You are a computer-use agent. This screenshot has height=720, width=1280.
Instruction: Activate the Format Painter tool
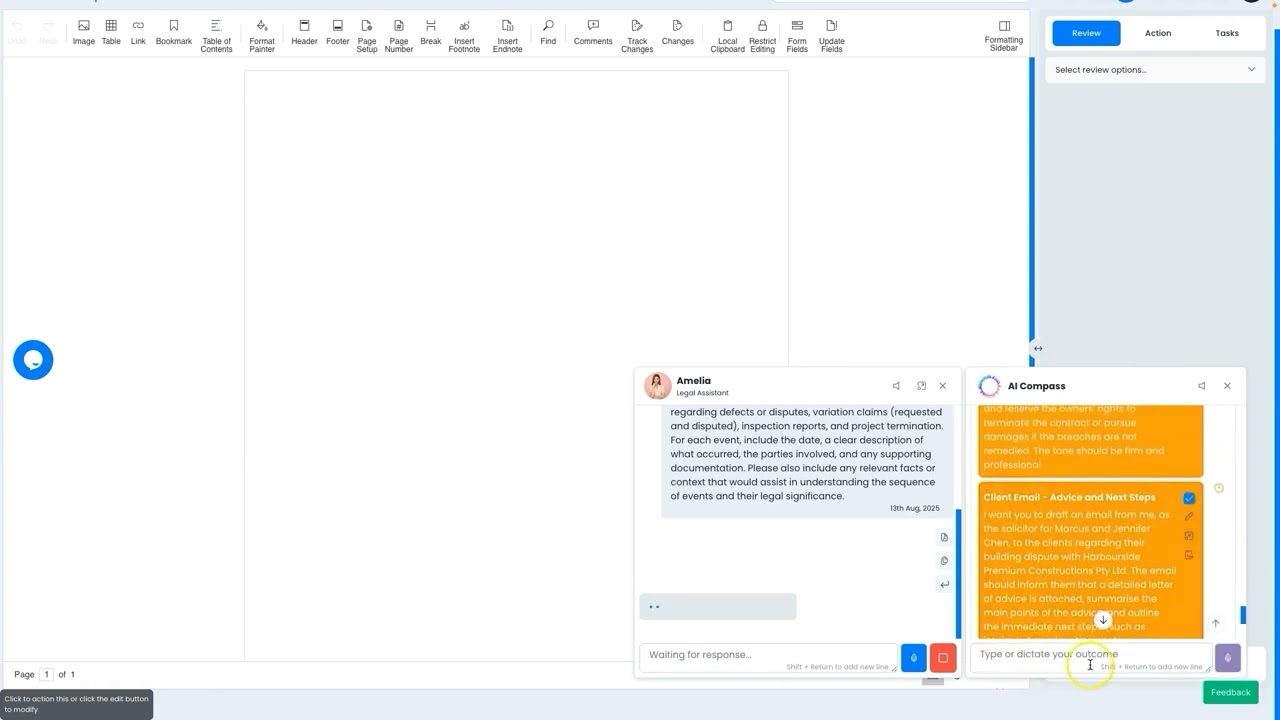(x=262, y=36)
